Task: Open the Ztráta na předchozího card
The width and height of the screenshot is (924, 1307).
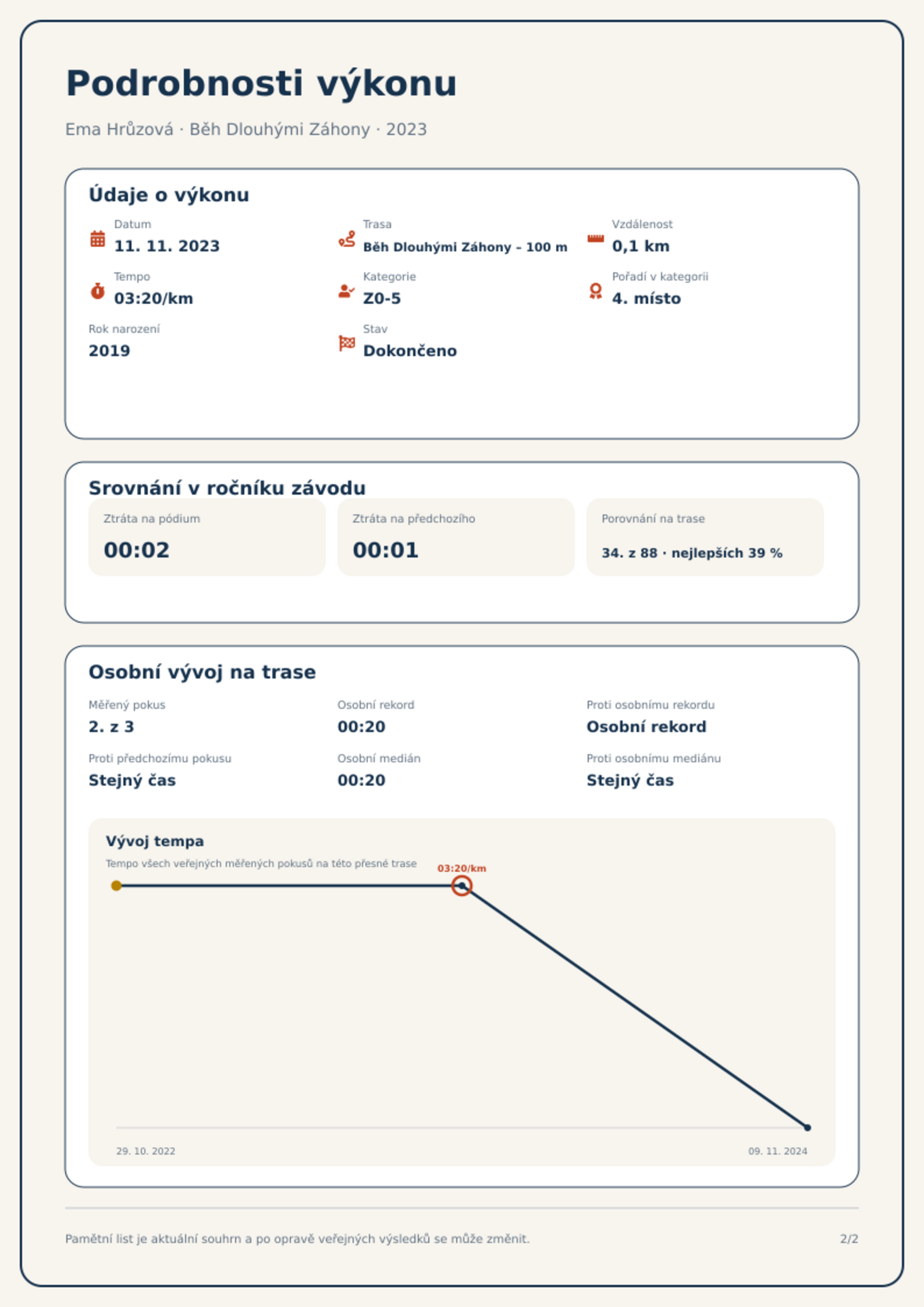Action: point(456,537)
